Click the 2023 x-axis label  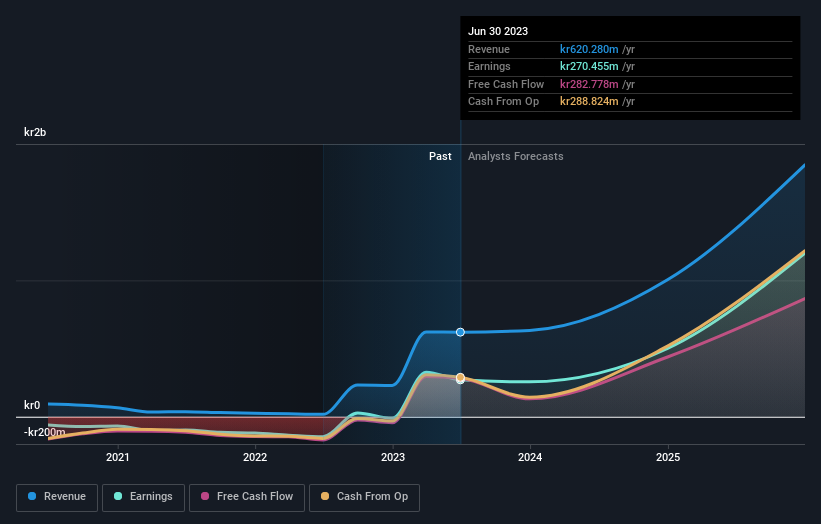(x=393, y=458)
